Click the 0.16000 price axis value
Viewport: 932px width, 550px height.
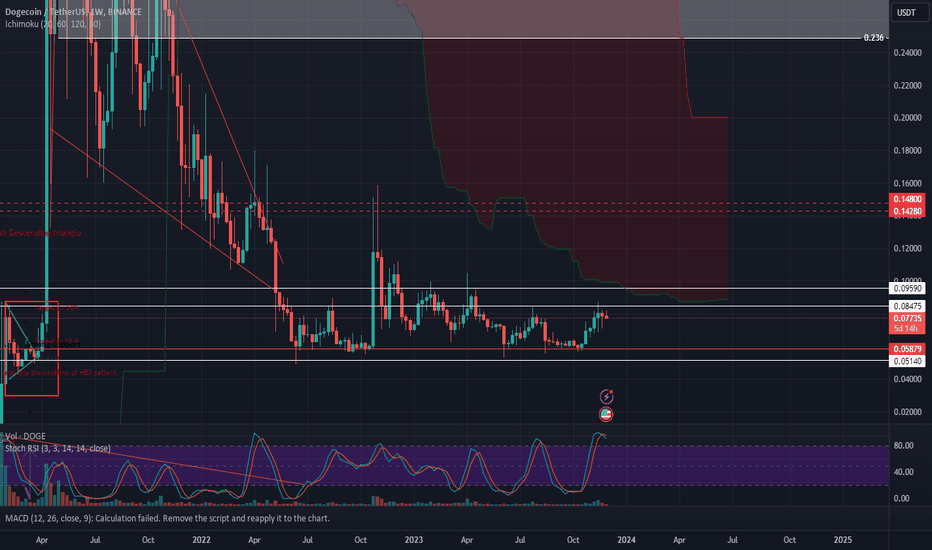(x=907, y=183)
